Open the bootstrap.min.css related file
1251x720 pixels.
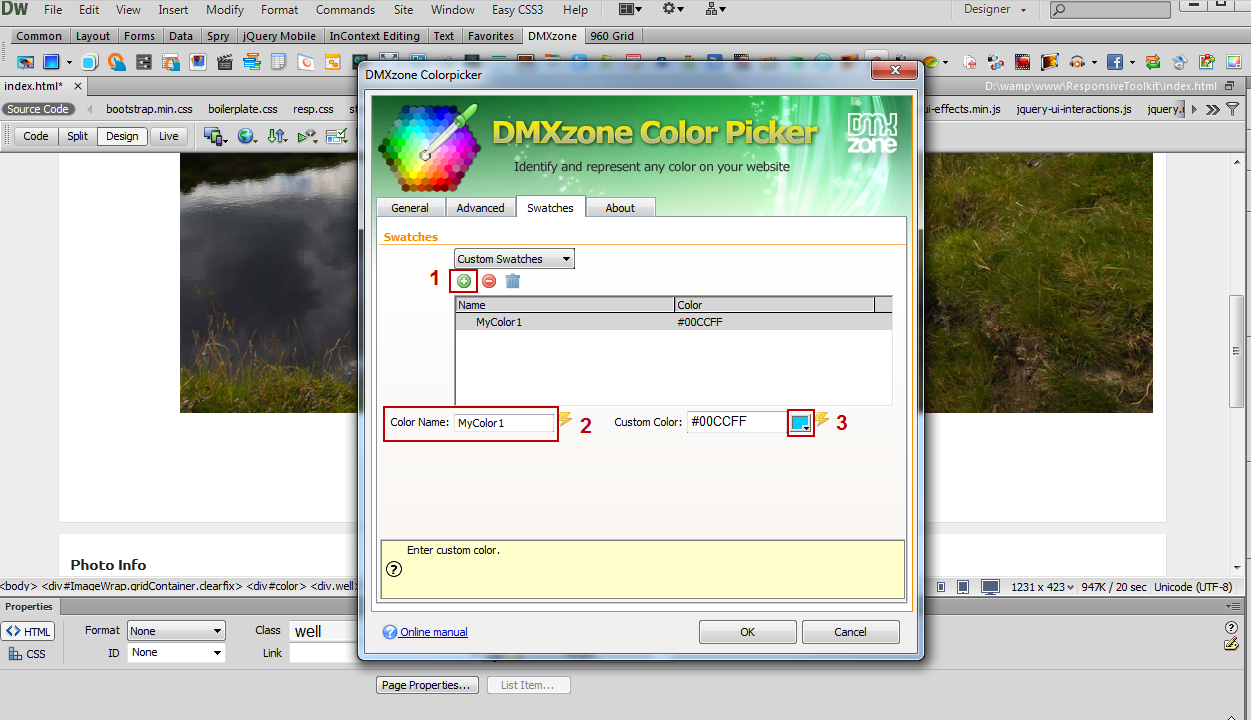(149, 109)
